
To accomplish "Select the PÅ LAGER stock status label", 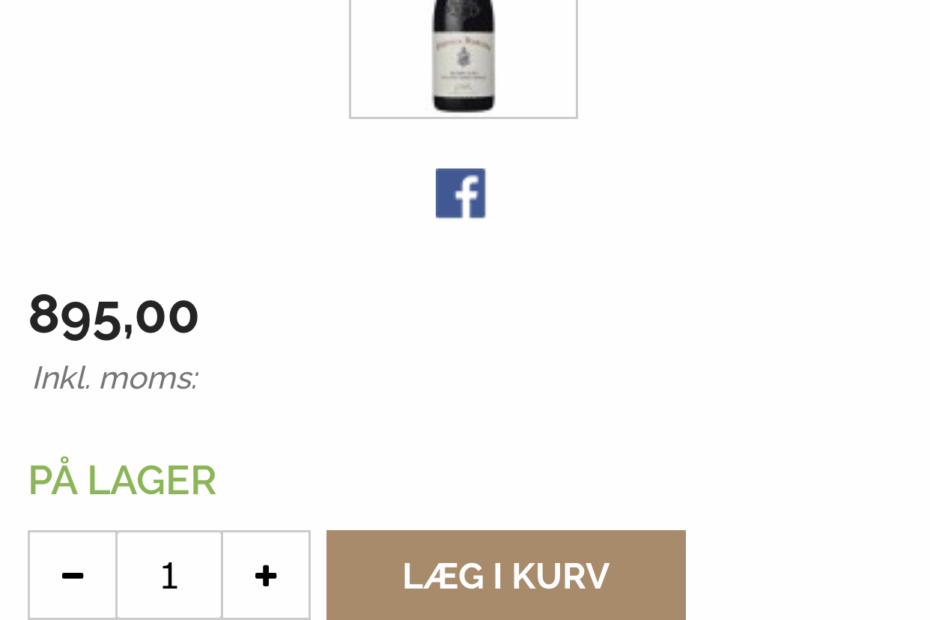I will point(122,479).
